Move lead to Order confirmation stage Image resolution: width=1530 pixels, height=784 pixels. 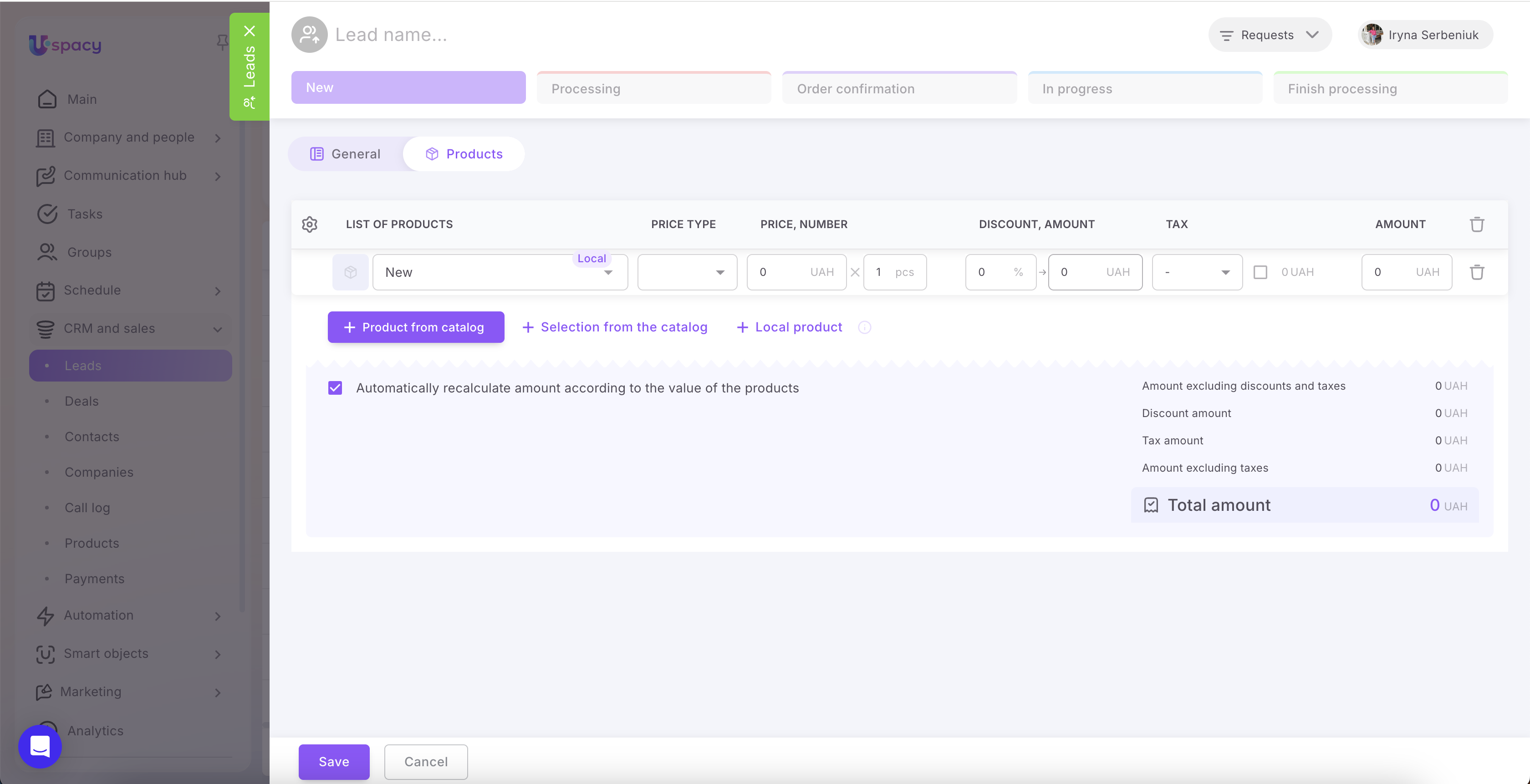coord(899,87)
